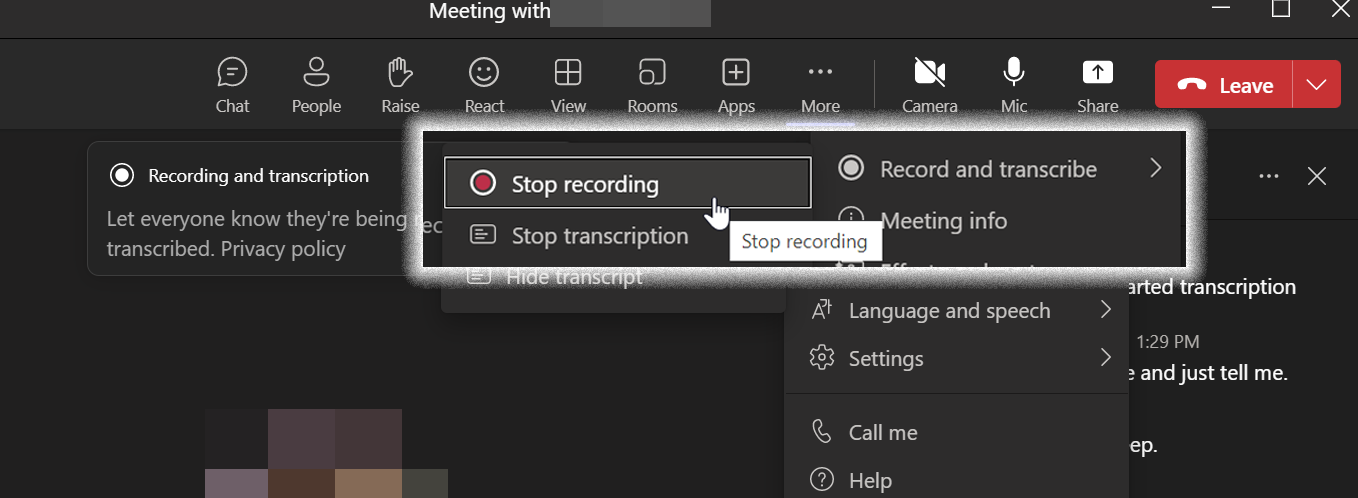Expand the Leave button dropdown arrow

click(1316, 85)
